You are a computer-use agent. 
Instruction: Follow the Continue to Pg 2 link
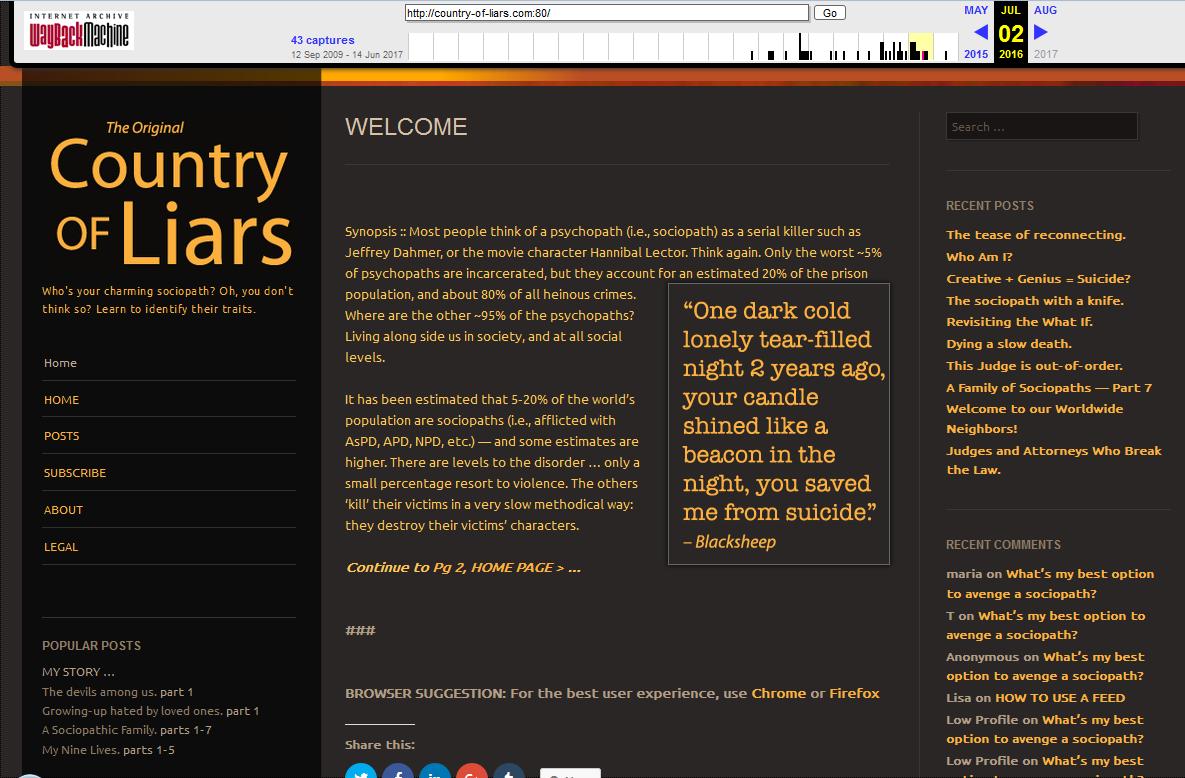[x=462, y=568]
